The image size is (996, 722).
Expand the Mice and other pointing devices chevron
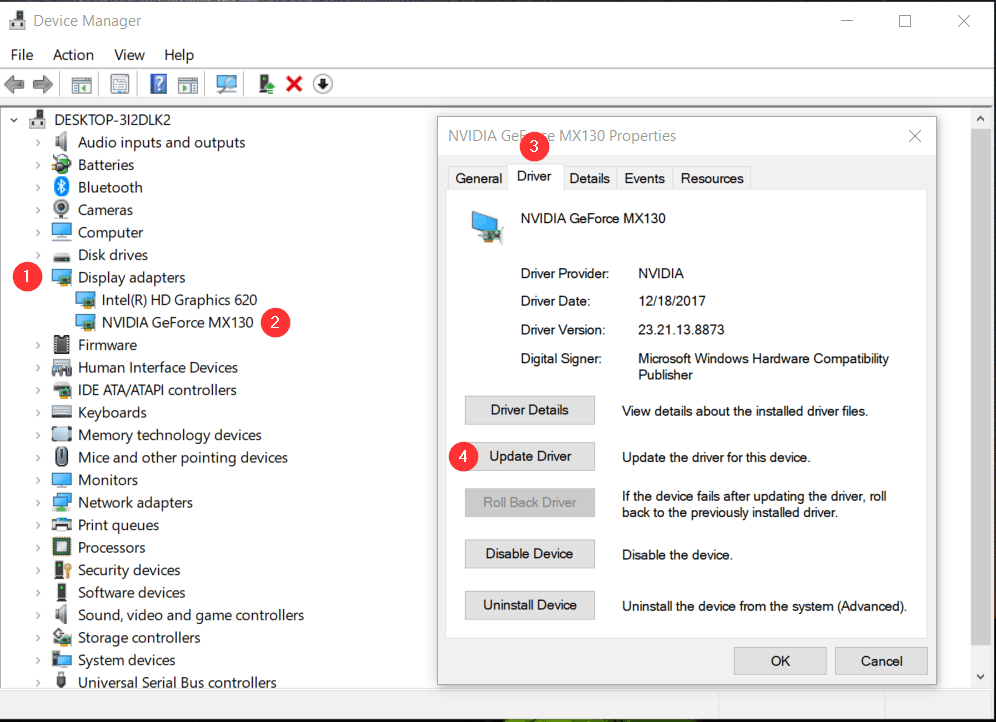[x=38, y=457]
